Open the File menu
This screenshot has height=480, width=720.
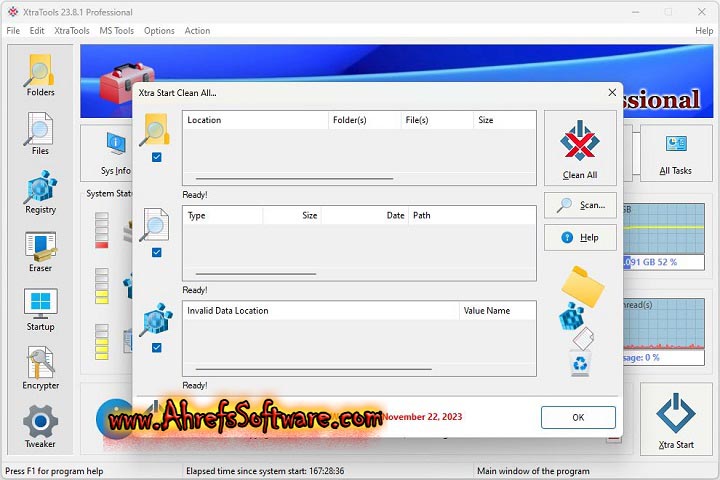[13, 31]
